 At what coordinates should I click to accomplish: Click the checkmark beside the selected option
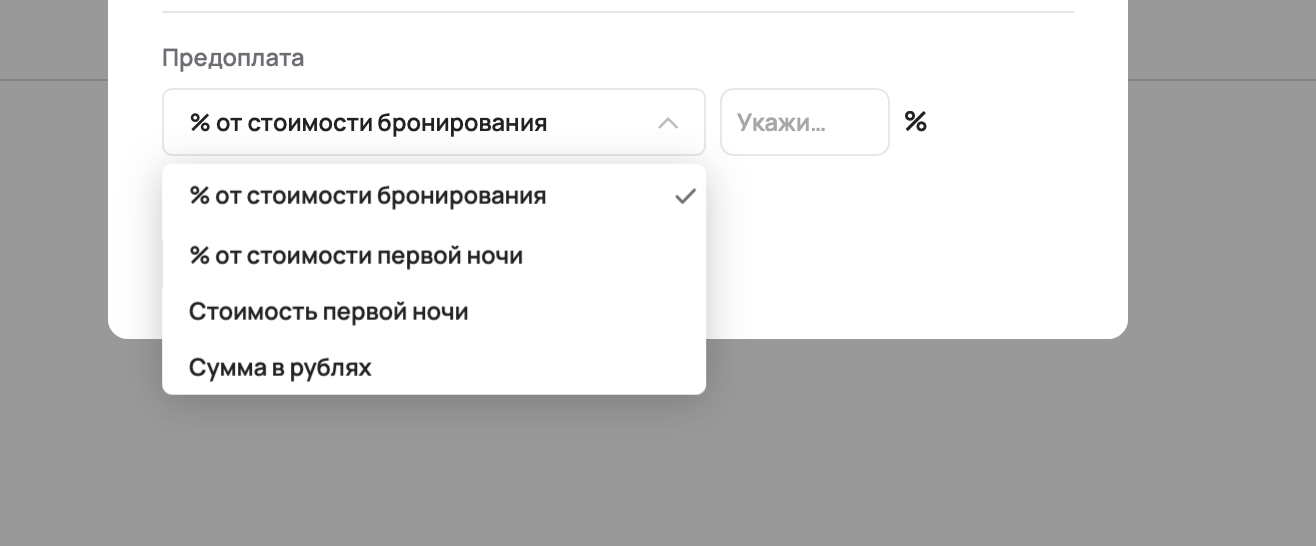[x=685, y=196]
